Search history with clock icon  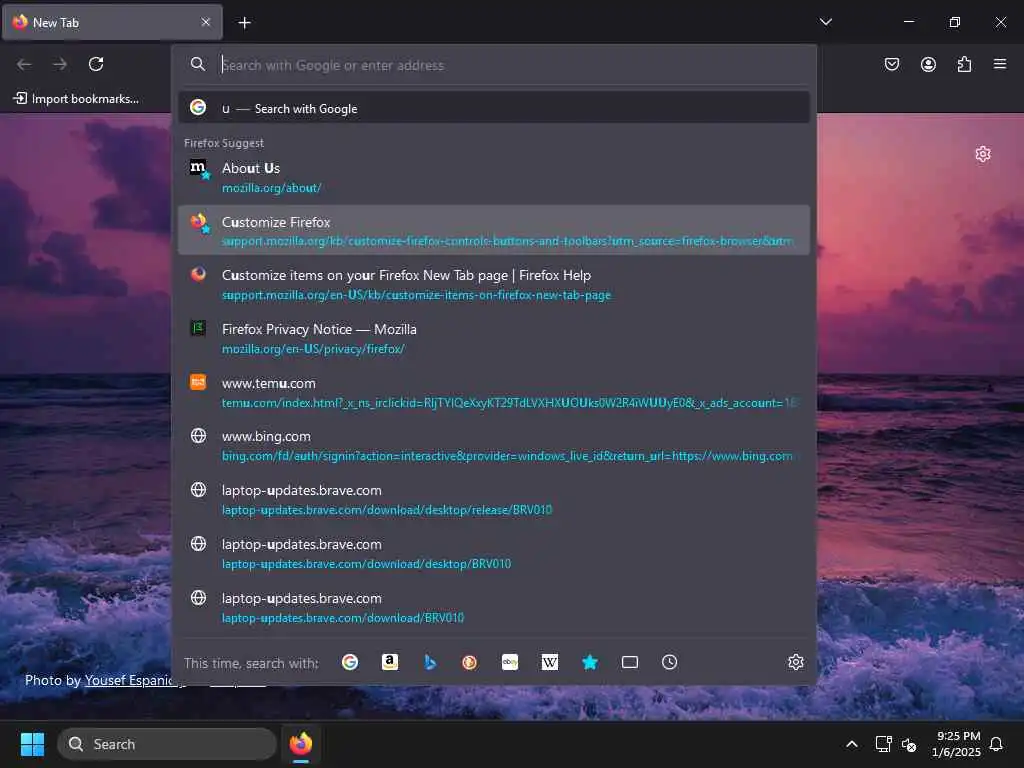[x=669, y=662]
